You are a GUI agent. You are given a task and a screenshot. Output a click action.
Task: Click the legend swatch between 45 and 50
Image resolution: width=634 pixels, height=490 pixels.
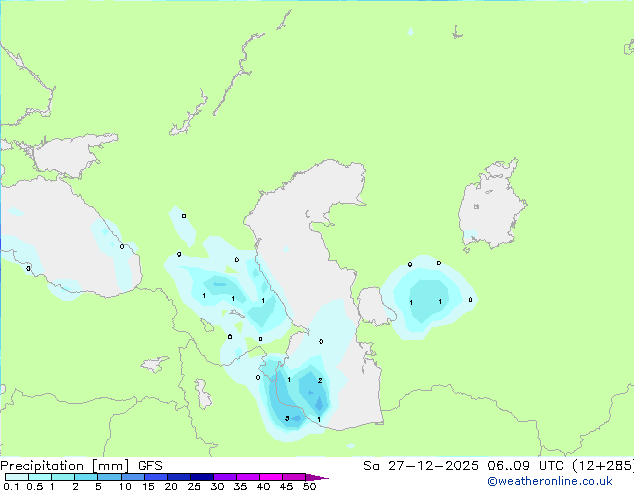pyautogui.click(x=294, y=477)
